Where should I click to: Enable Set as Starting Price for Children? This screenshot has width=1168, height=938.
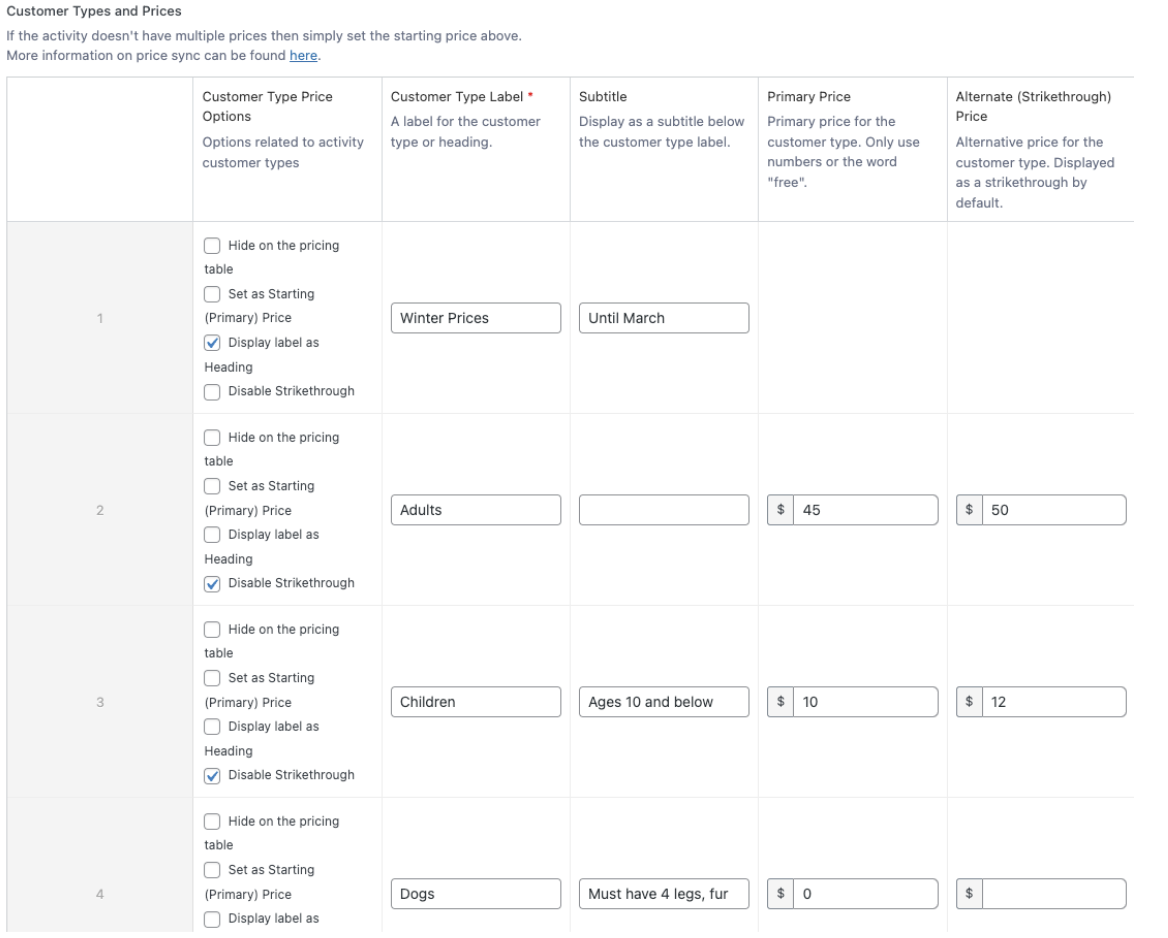coord(212,678)
